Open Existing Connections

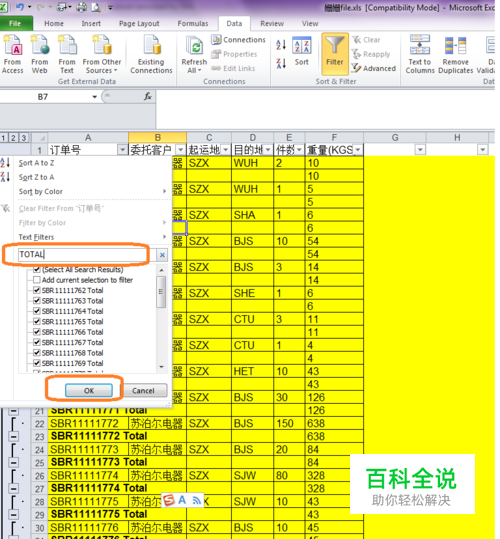(x=151, y=54)
